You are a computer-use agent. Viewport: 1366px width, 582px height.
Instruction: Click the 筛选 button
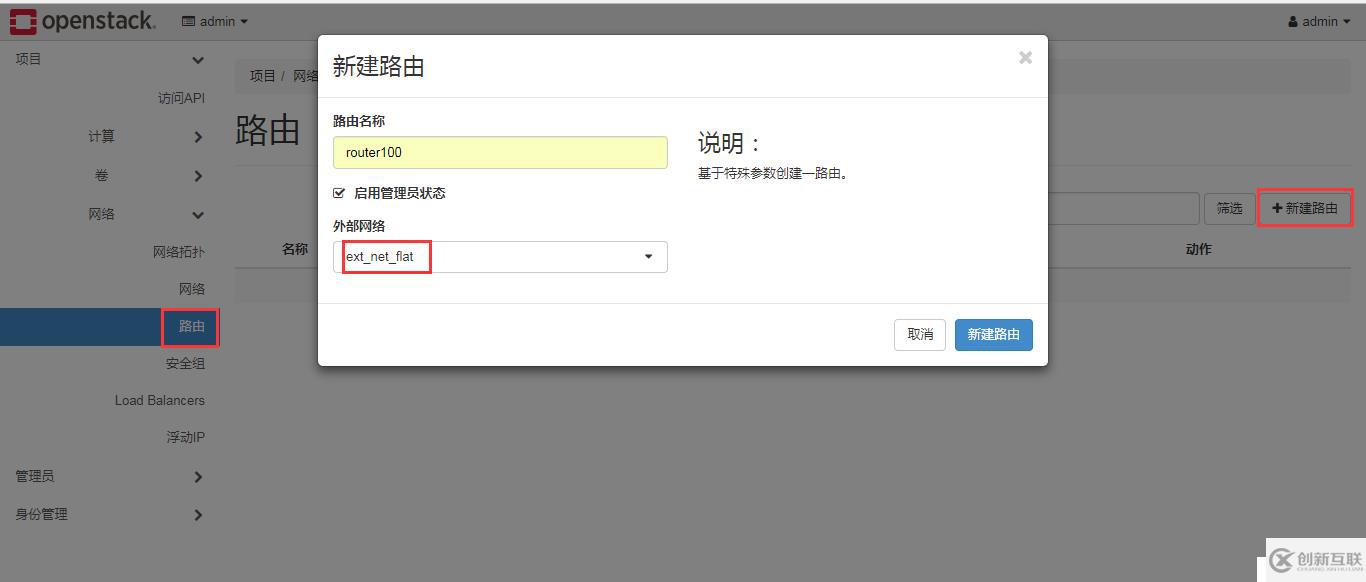1229,208
